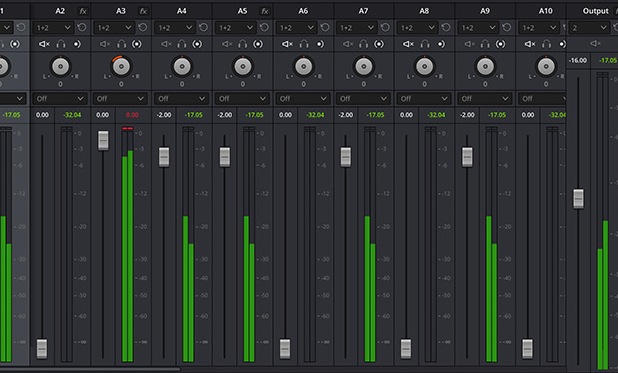This screenshot has height=373, width=618.
Task: Solo track A7 with its headphones icon
Action: click(363, 44)
